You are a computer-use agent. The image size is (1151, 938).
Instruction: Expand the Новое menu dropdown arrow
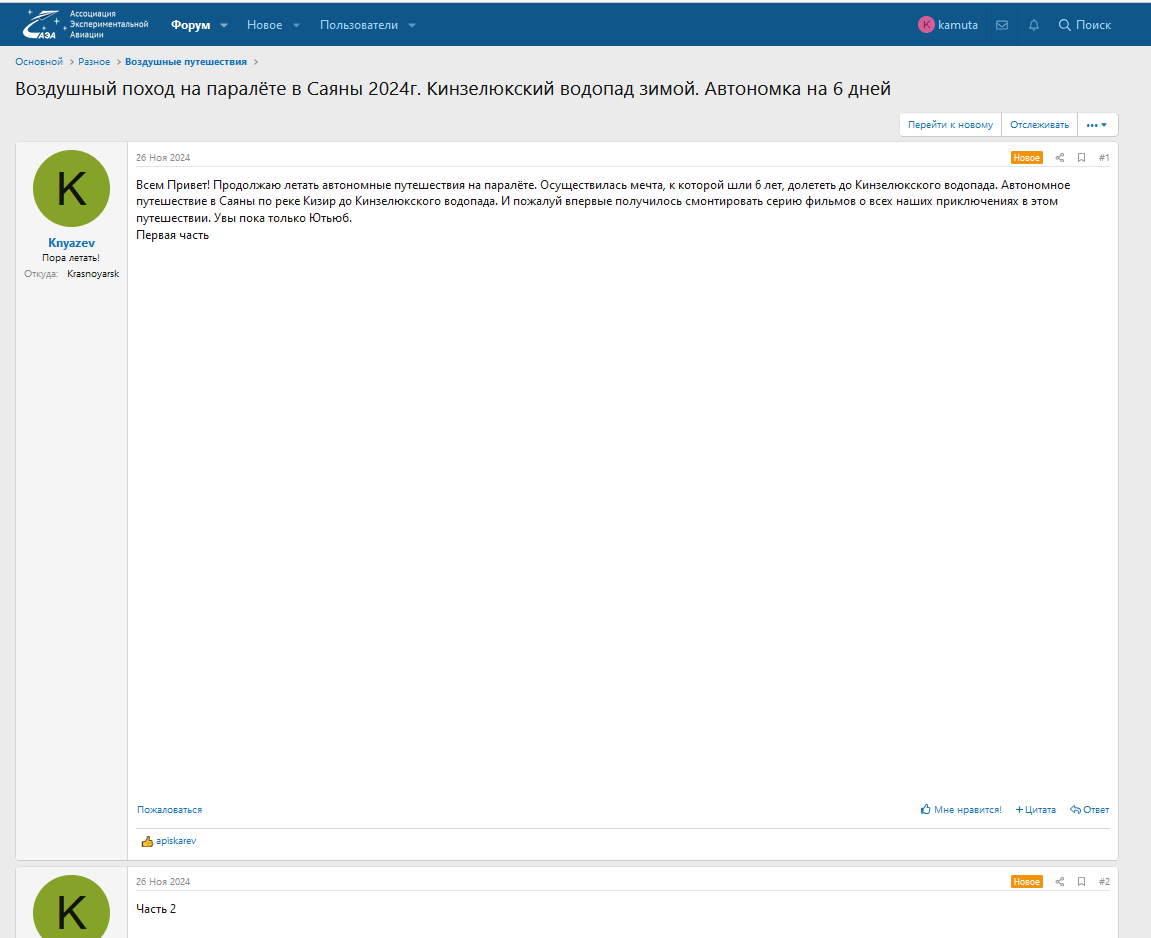coord(296,25)
